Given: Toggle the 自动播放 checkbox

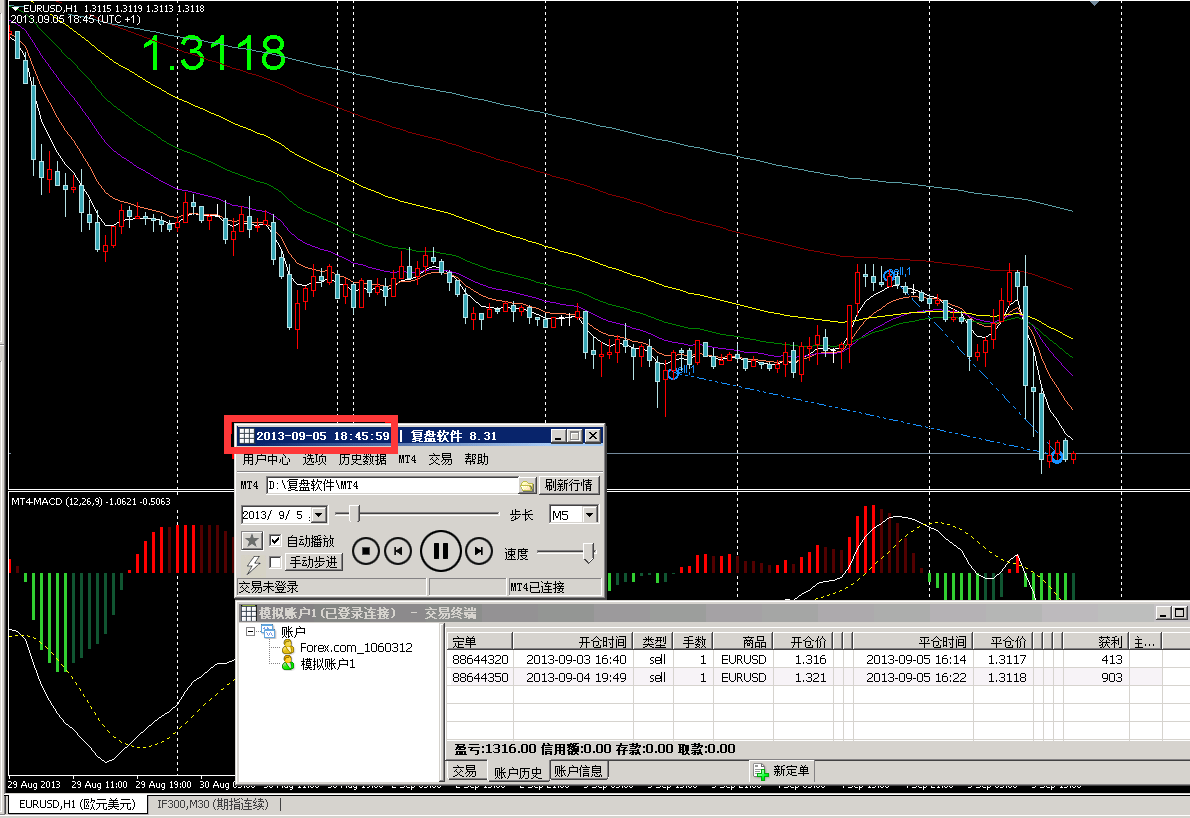Looking at the screenshot, I should tap(276, 541).
